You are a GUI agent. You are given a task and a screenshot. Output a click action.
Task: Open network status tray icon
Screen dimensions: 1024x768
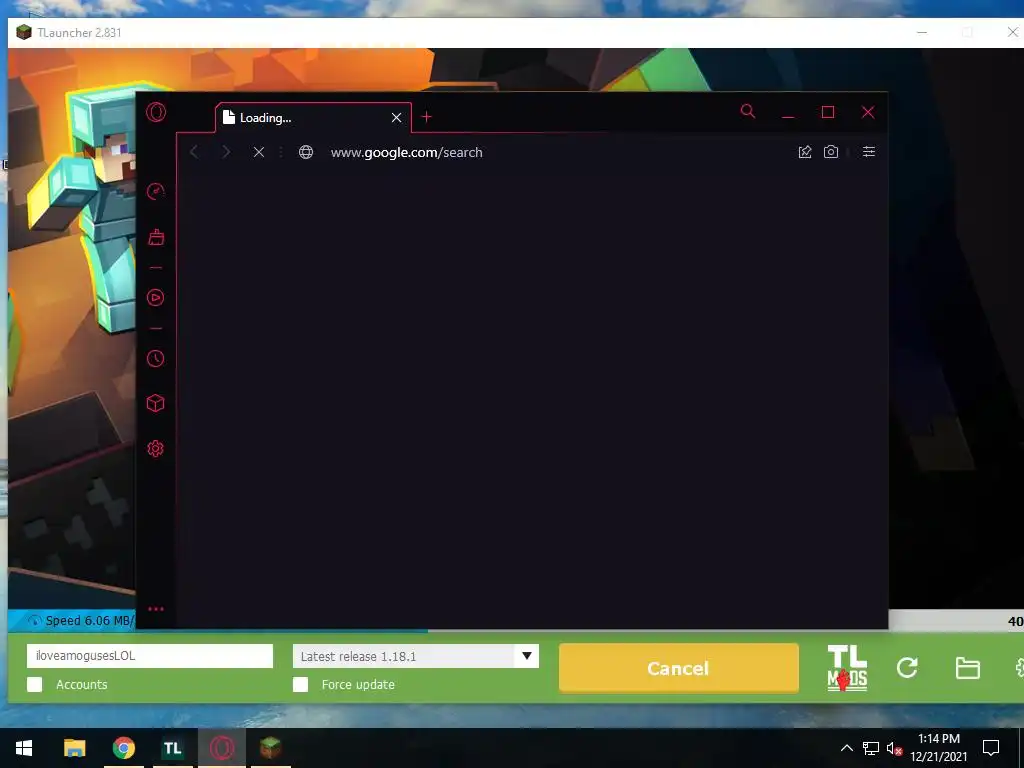point(871,748)
